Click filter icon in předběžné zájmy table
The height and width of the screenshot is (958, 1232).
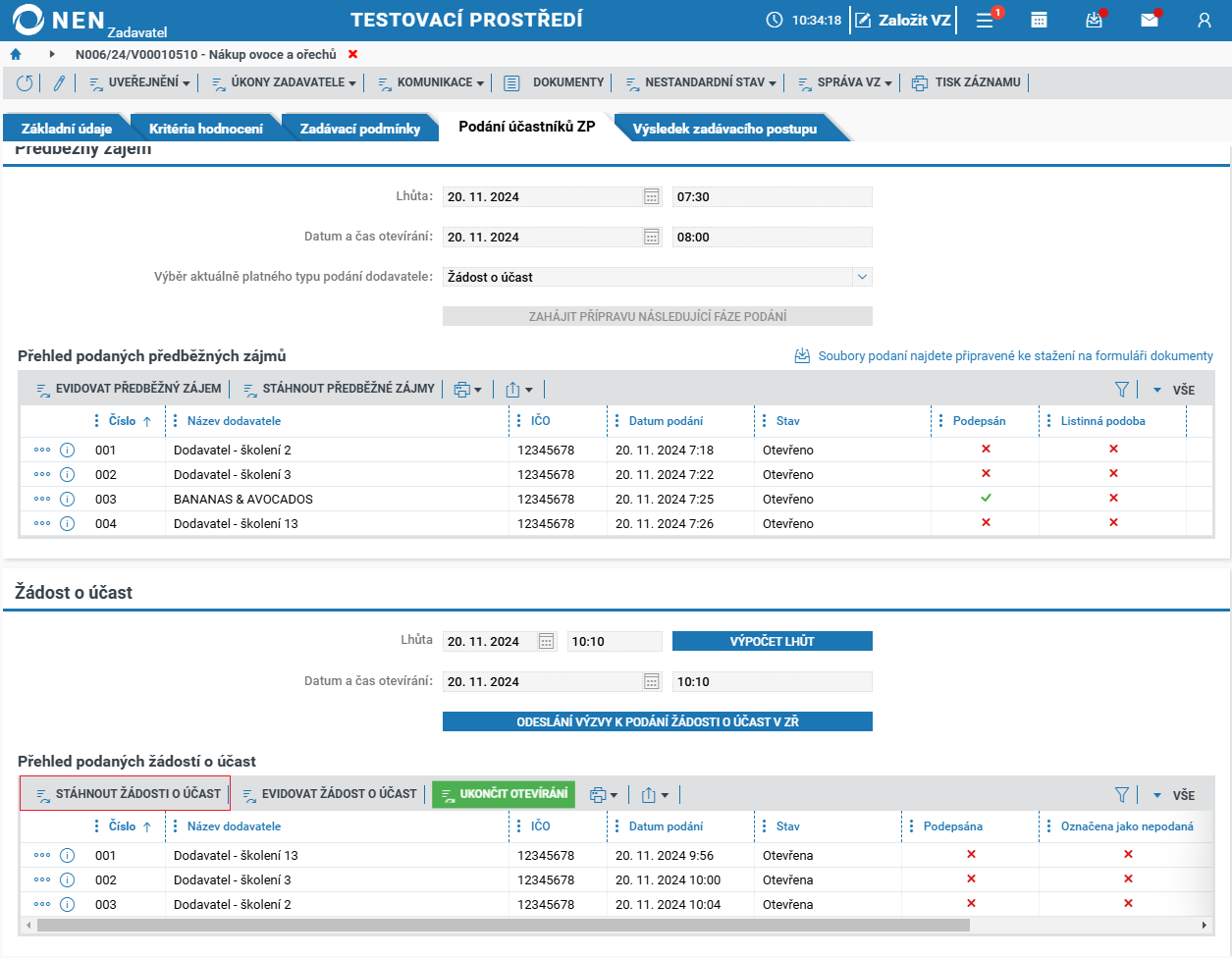tap(1122, 390)
